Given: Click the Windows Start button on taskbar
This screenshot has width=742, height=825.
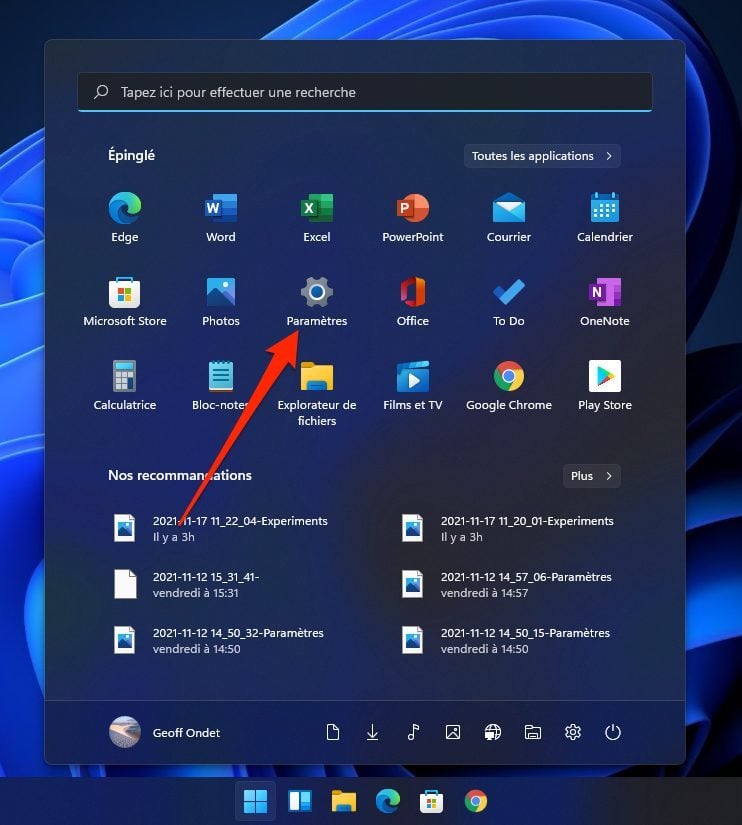Looking at the screenshot, I should 256,801.
